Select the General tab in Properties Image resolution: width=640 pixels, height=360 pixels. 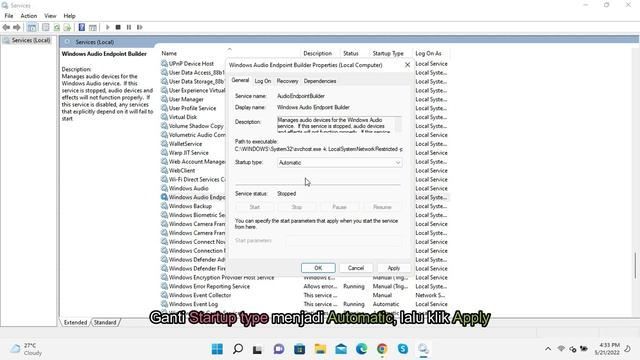point(240,80)
